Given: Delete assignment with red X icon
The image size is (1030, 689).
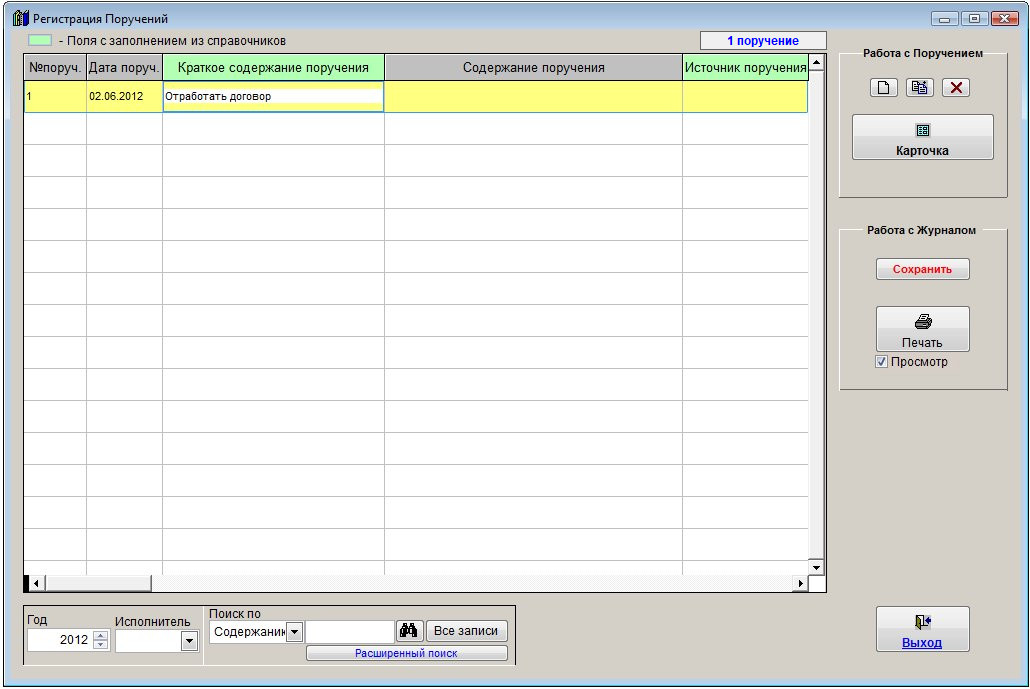Looking at the screenshot, I should [x=956, y=87].
